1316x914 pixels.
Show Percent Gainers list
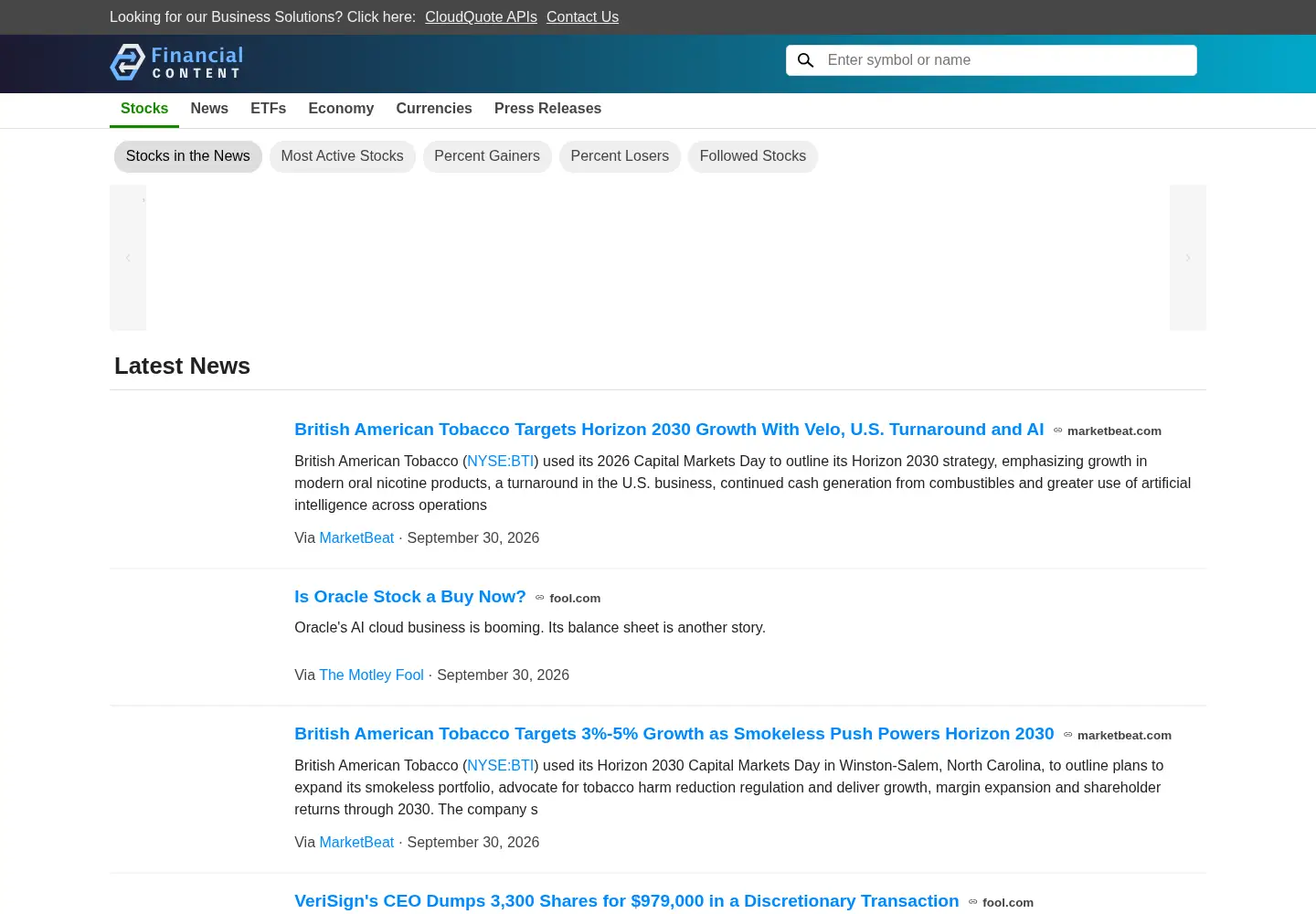coord(487,156)
